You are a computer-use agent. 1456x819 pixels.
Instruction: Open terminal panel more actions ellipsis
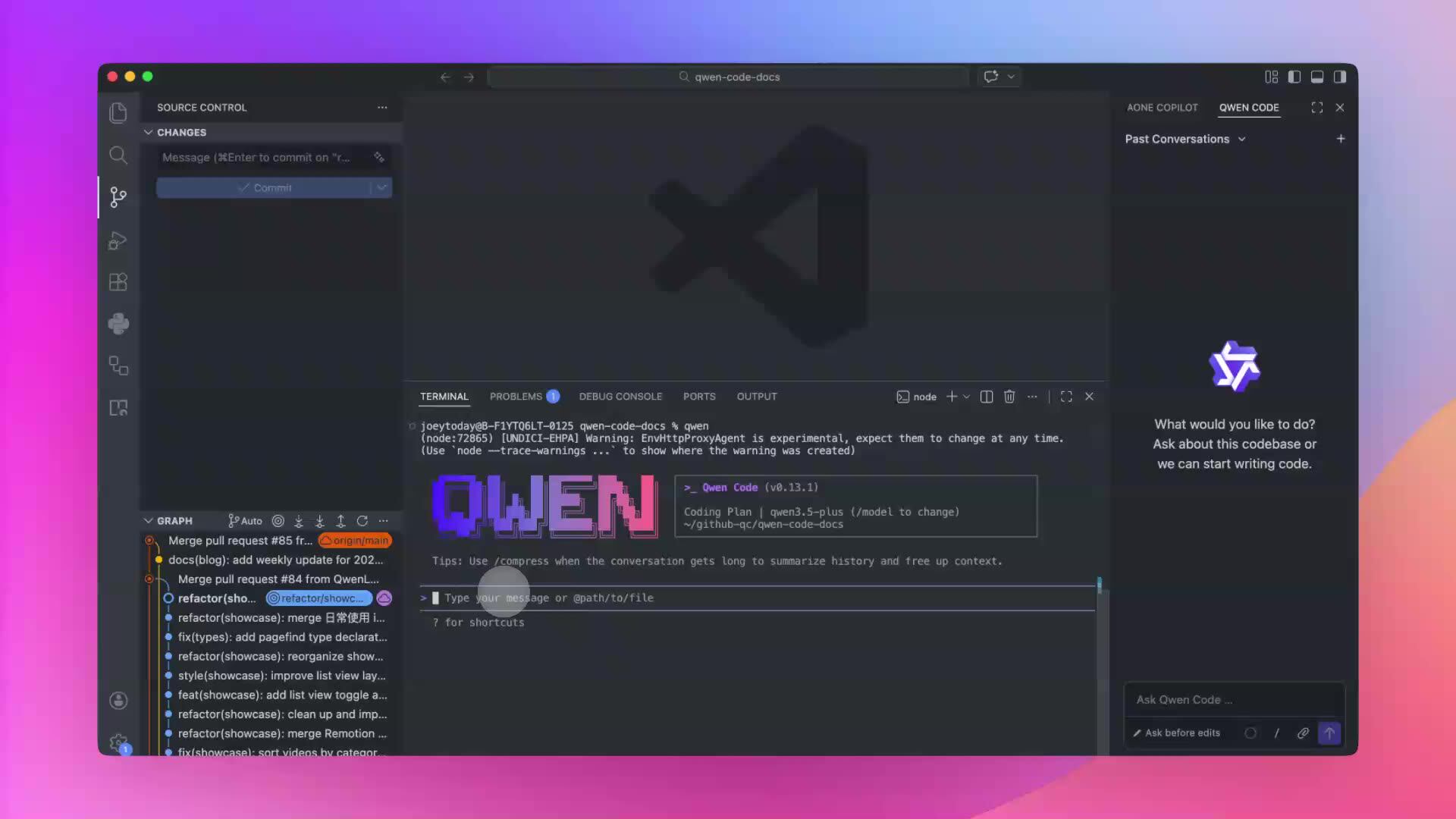(x=1032, y=397)
